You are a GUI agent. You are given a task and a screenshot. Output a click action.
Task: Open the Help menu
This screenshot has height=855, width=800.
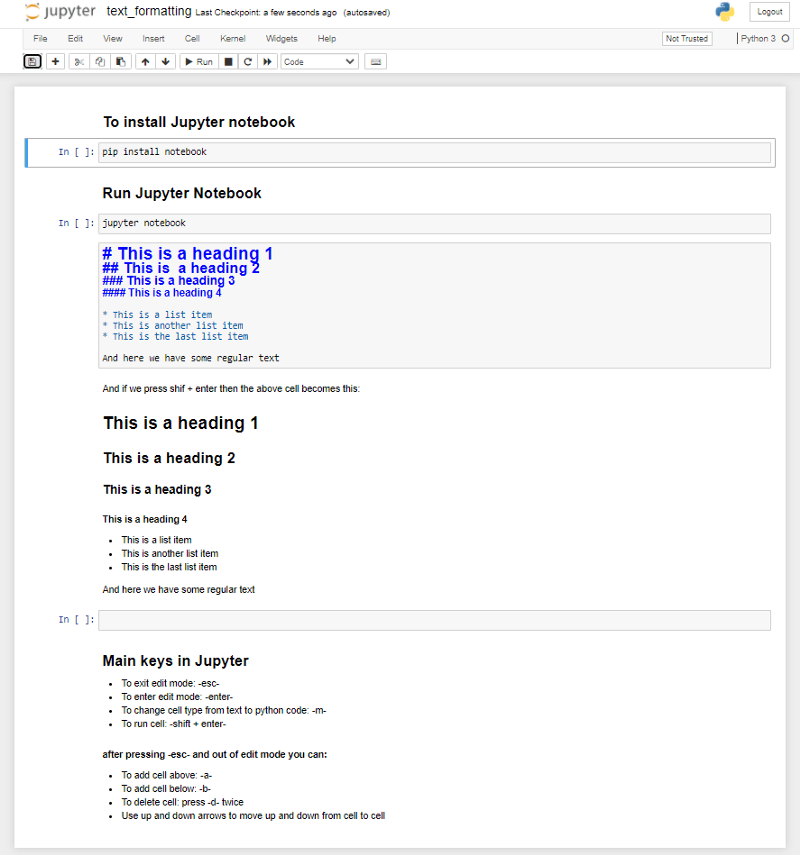point(327,39)
